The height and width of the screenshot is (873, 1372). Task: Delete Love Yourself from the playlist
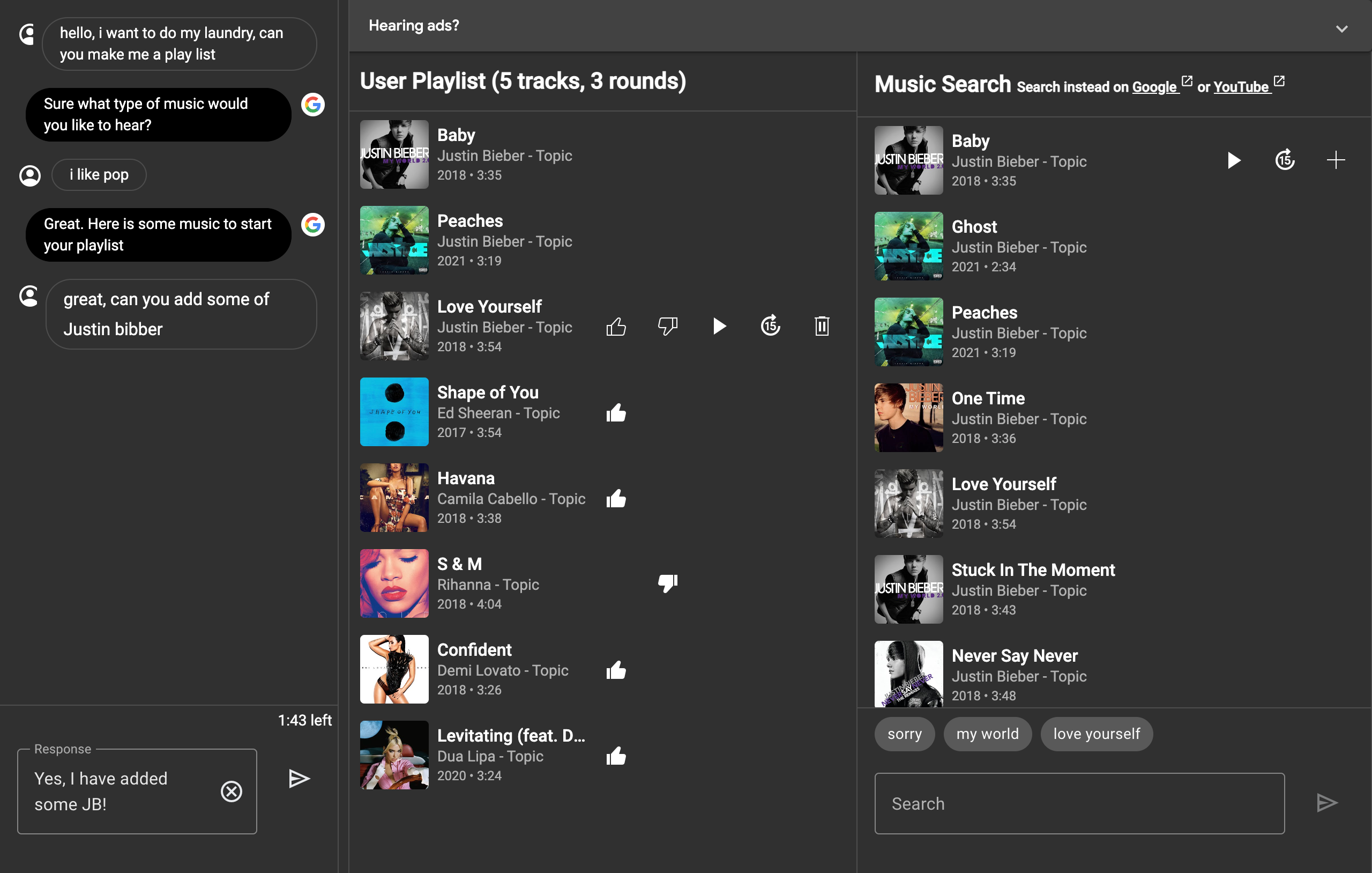(x=822, y=326)
